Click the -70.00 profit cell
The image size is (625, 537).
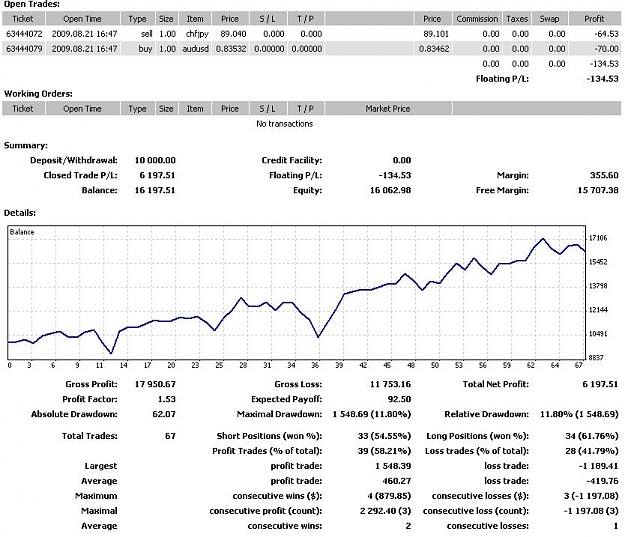click(x=606, y=49)
